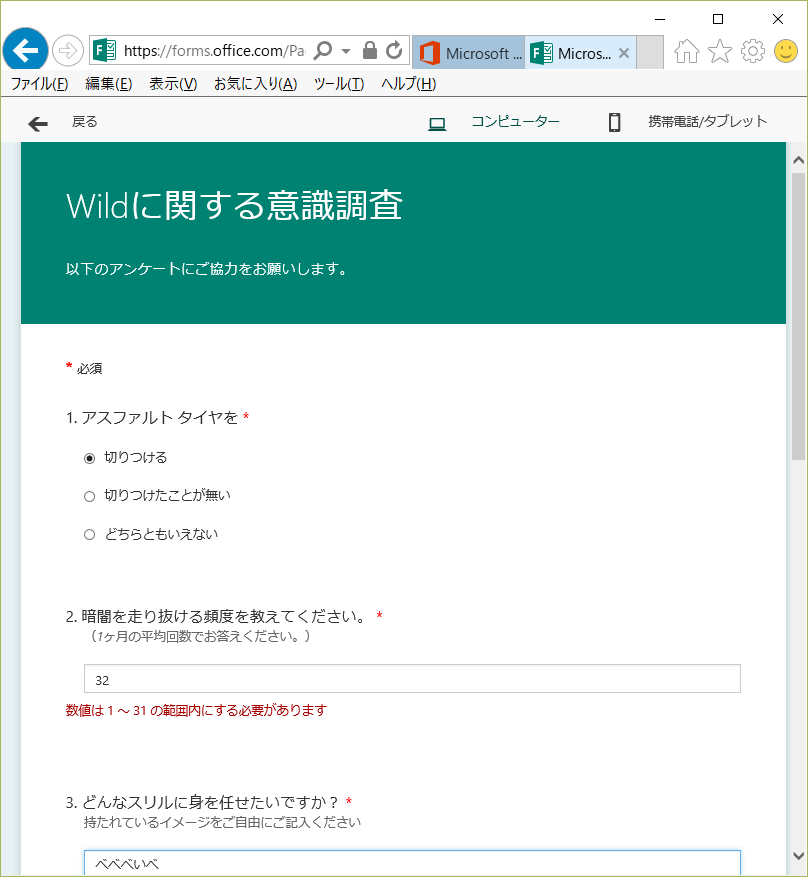Open the ツール(T) menu
The height and width of the screenshot is (877, 808).
pyautogui.click(x=339, y=84)
